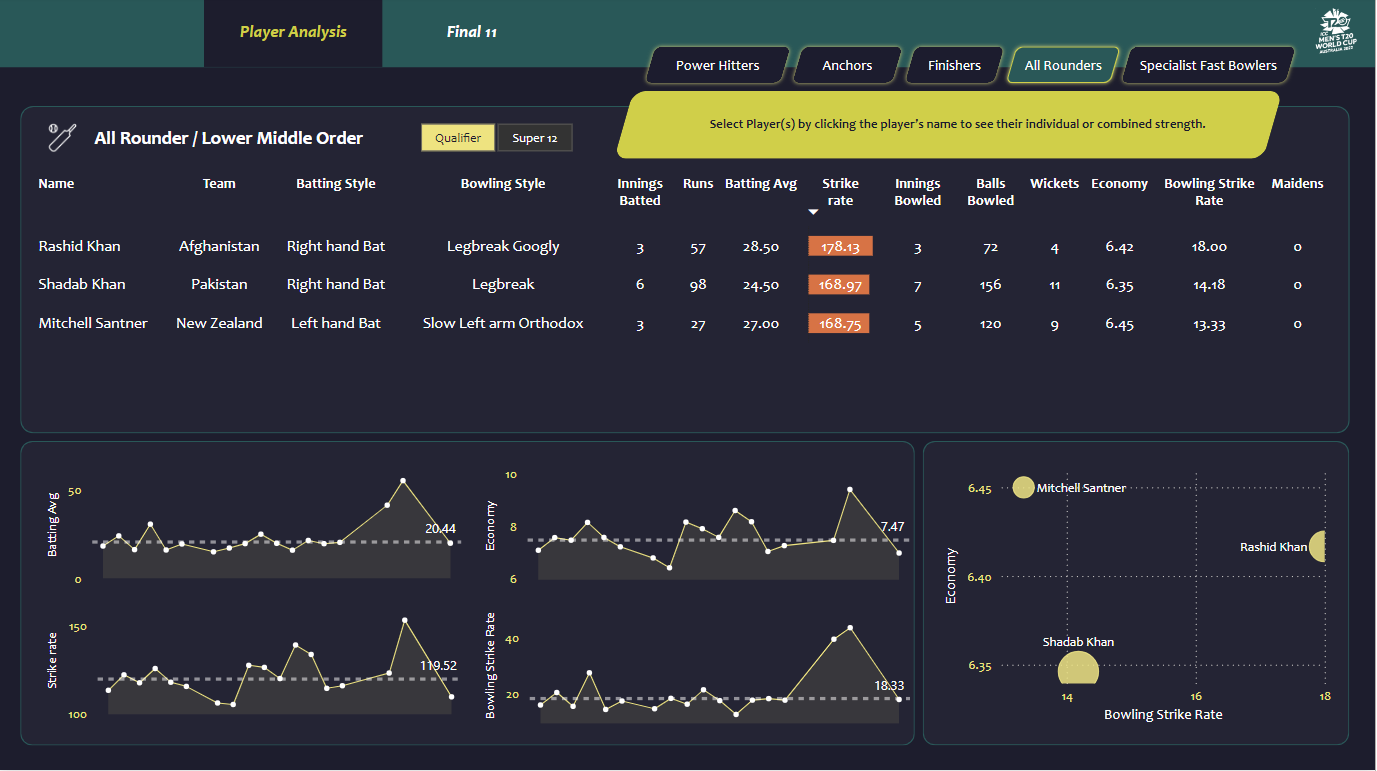Image resolution: width=1377 pixels, height=771 pixels.
Task: Click the Pakistan team cell
Action: pos(219,285)
